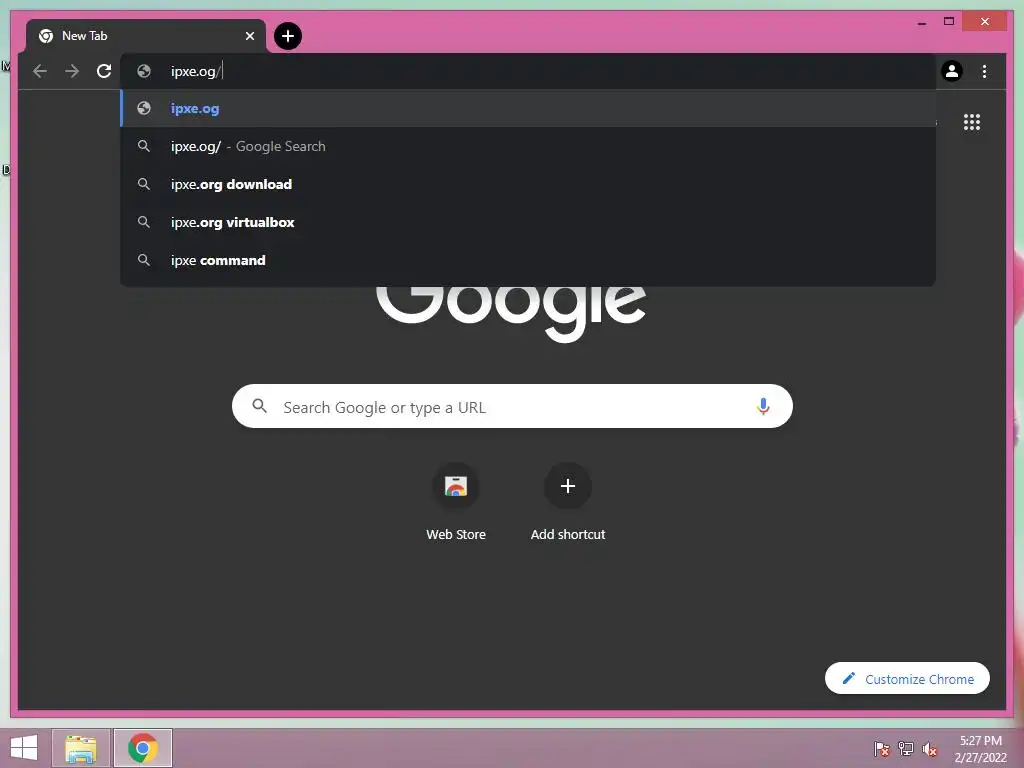Reload the page with refresh icon

[104, 71]
